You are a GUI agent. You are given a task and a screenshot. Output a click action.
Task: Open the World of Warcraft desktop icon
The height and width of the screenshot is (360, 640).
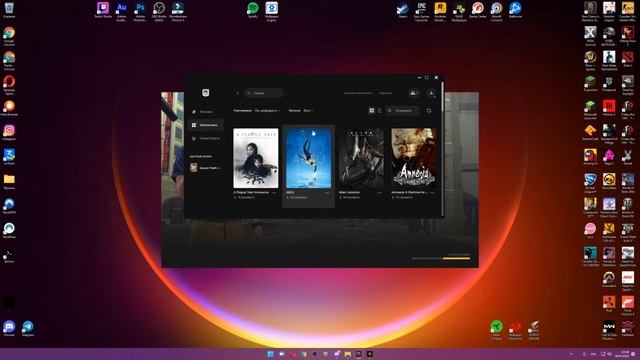pyautogui.click(x=590, y=60)
